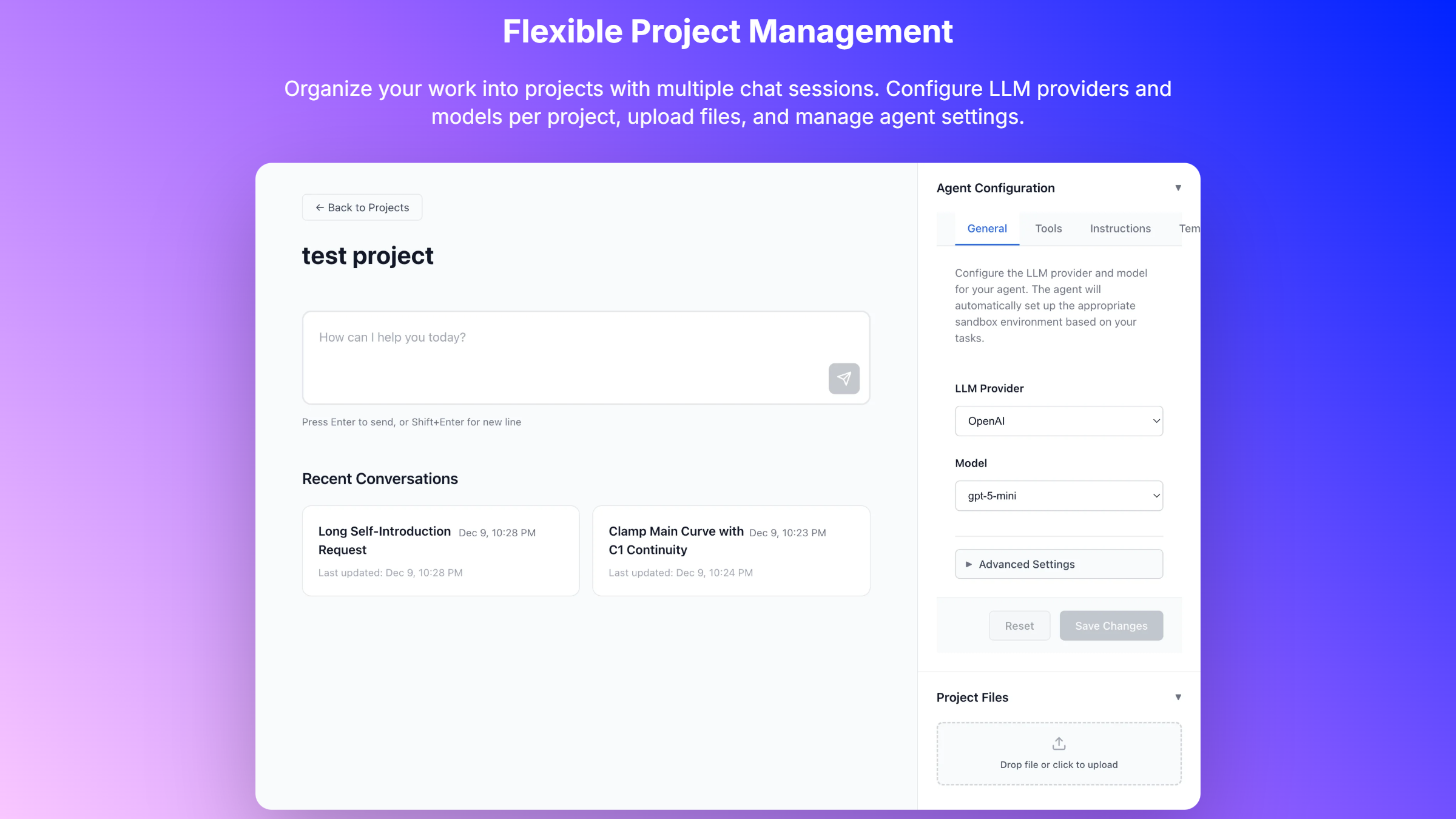The height and width of the screenshot is (819, 1456).
Task: Select the partially visible Tem tab
Action: [x=1188, y=229]
